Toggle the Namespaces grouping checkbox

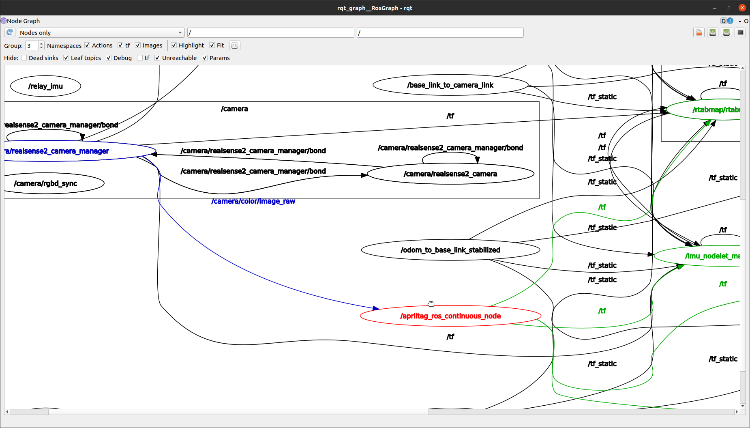tap(45, 45)
